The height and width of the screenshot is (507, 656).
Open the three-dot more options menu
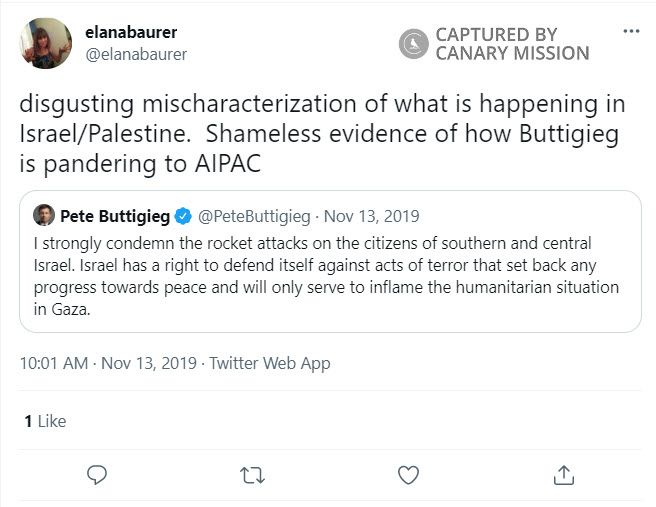point(631,31)
